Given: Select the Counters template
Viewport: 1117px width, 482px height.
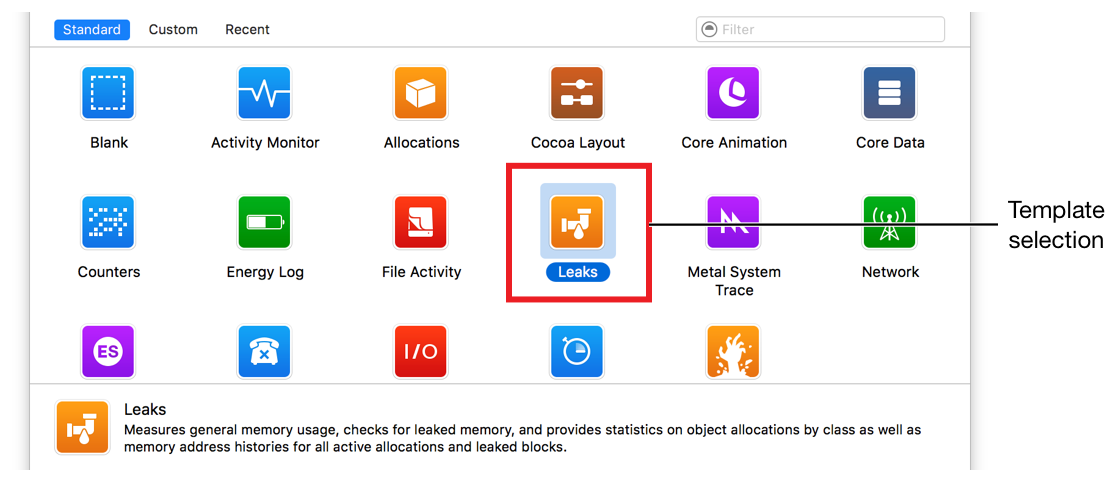Looking at the screenshot, I should point(108,222).
